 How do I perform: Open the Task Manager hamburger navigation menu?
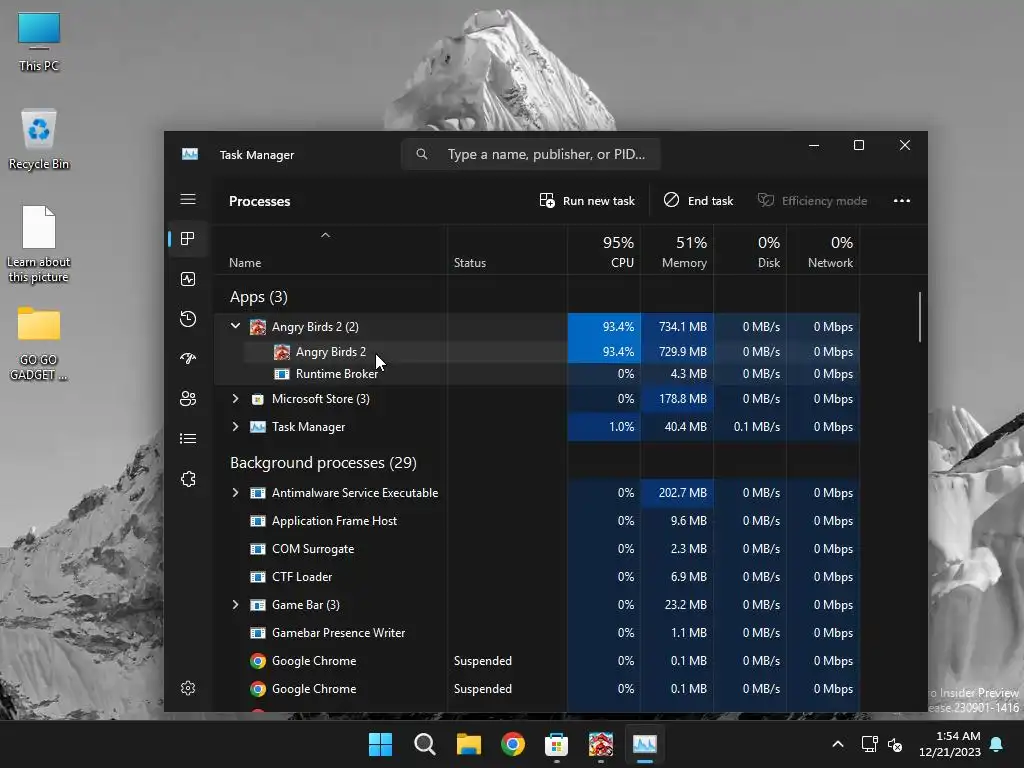(x=188, y=199)
